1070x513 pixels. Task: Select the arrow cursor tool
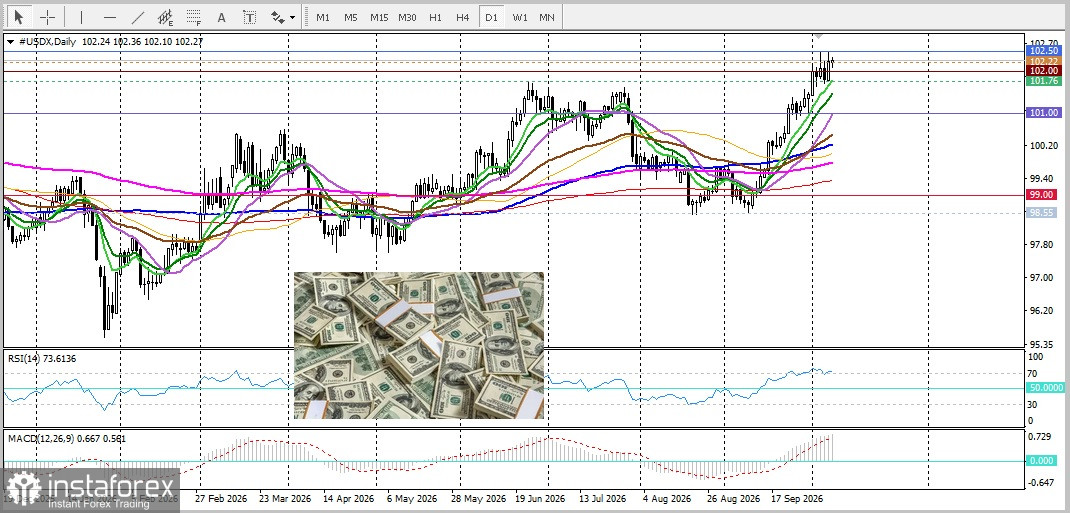point(18,17)
